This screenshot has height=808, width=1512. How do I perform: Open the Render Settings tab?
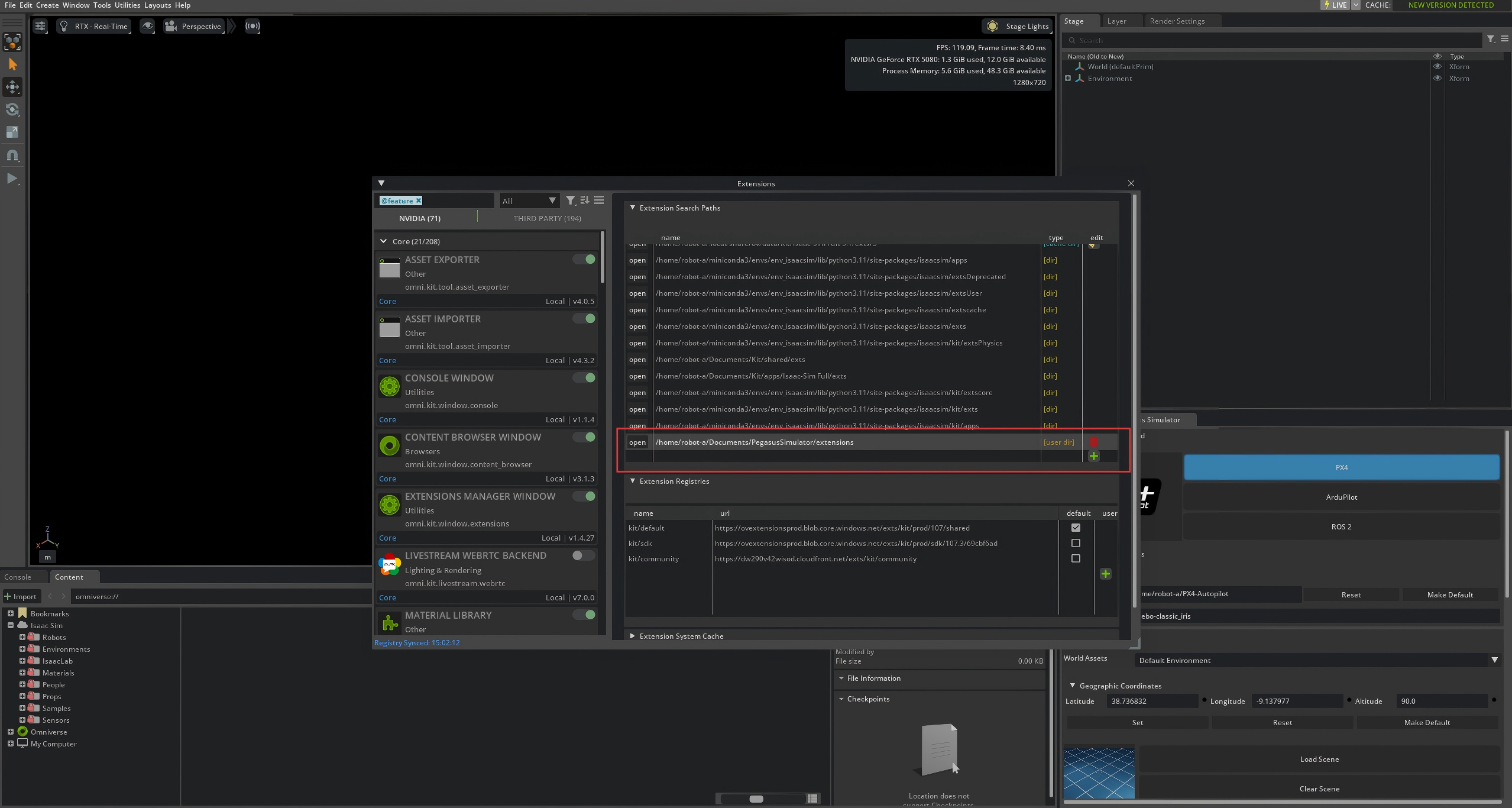1177,21
